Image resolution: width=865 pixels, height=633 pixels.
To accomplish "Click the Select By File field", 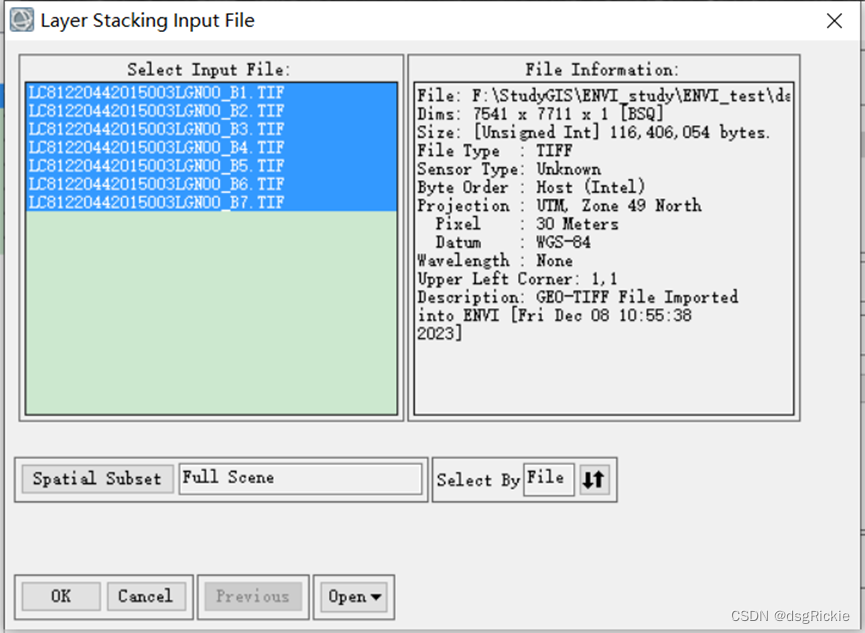I will (548, 478).
